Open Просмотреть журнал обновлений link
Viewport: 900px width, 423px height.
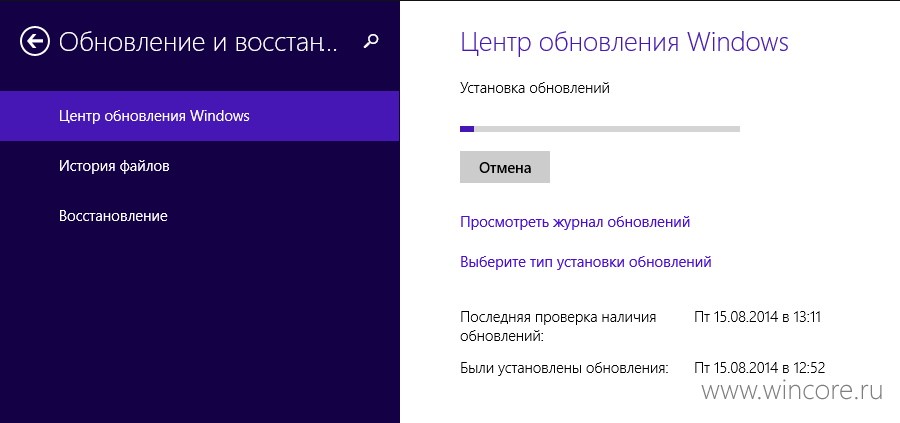(575, 222)
